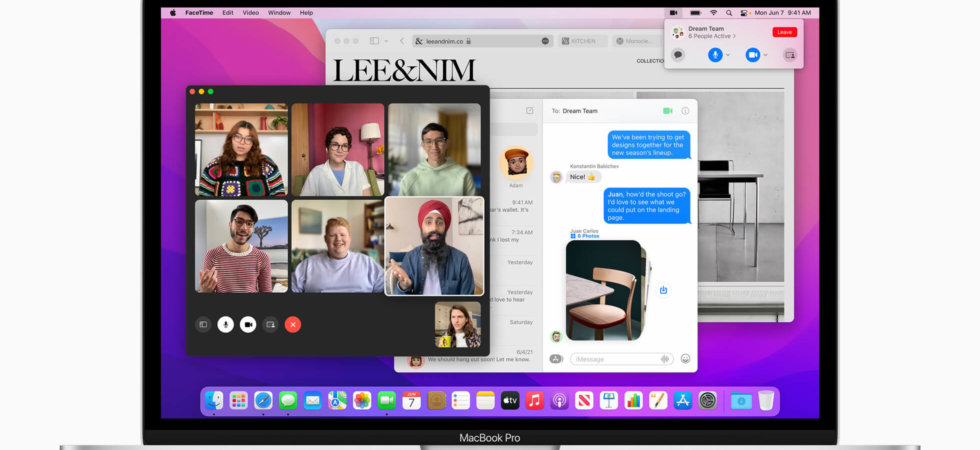Viewport: 980px width, 450px height.
Task: Open News app in the dock
Action: tap(584, 400)
